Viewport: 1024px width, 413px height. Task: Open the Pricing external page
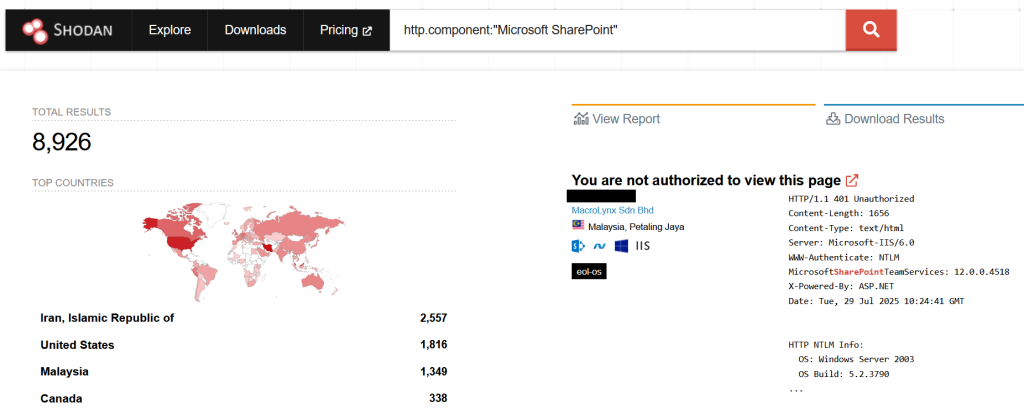coord(346,31)
